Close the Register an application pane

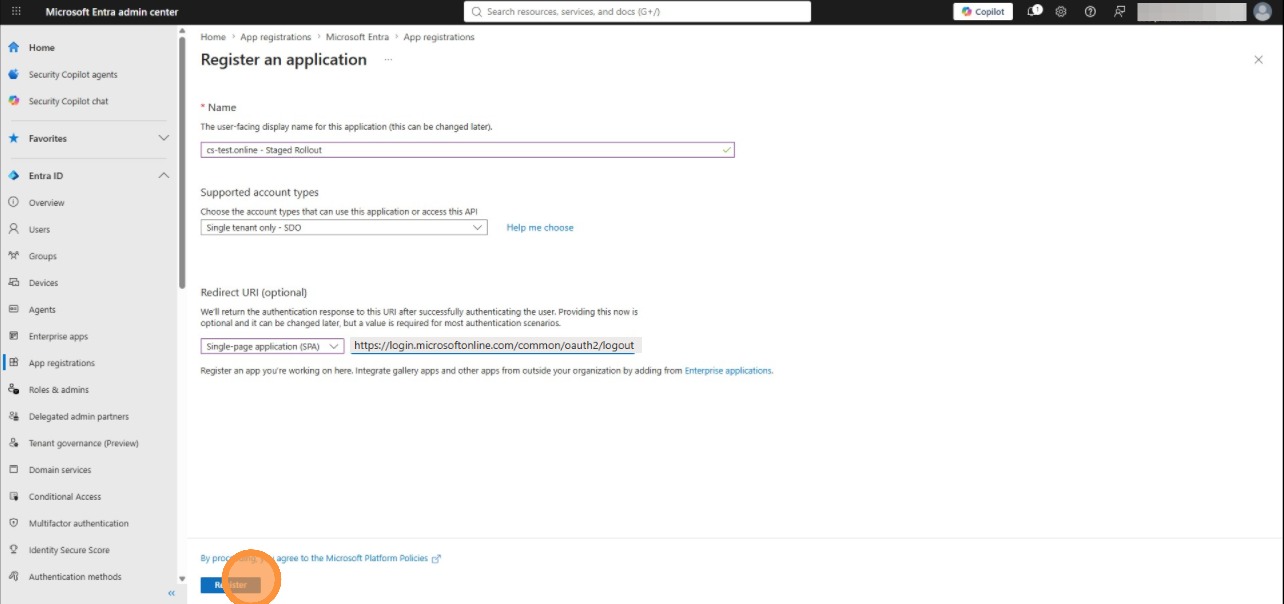(x=1258, y=60)
